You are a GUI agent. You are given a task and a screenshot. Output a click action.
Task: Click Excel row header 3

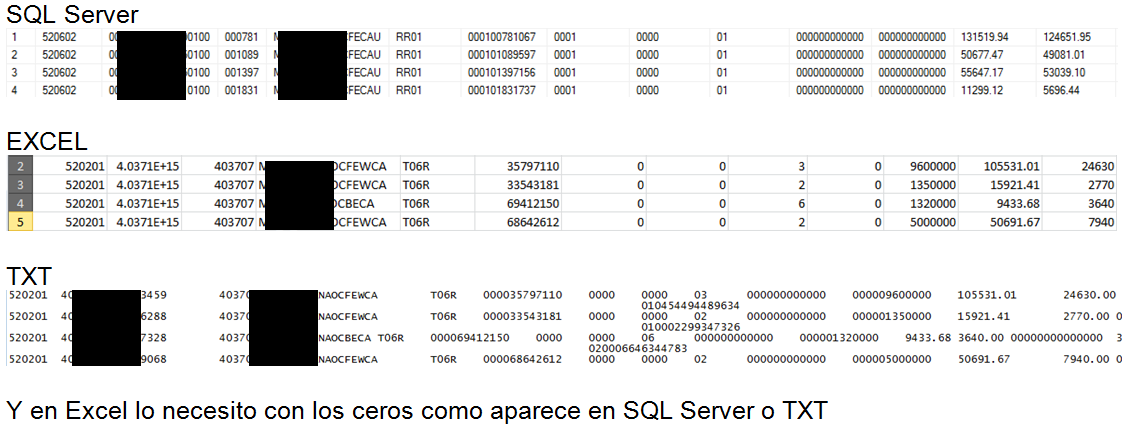pyautogui.click(x=20, y=185)
